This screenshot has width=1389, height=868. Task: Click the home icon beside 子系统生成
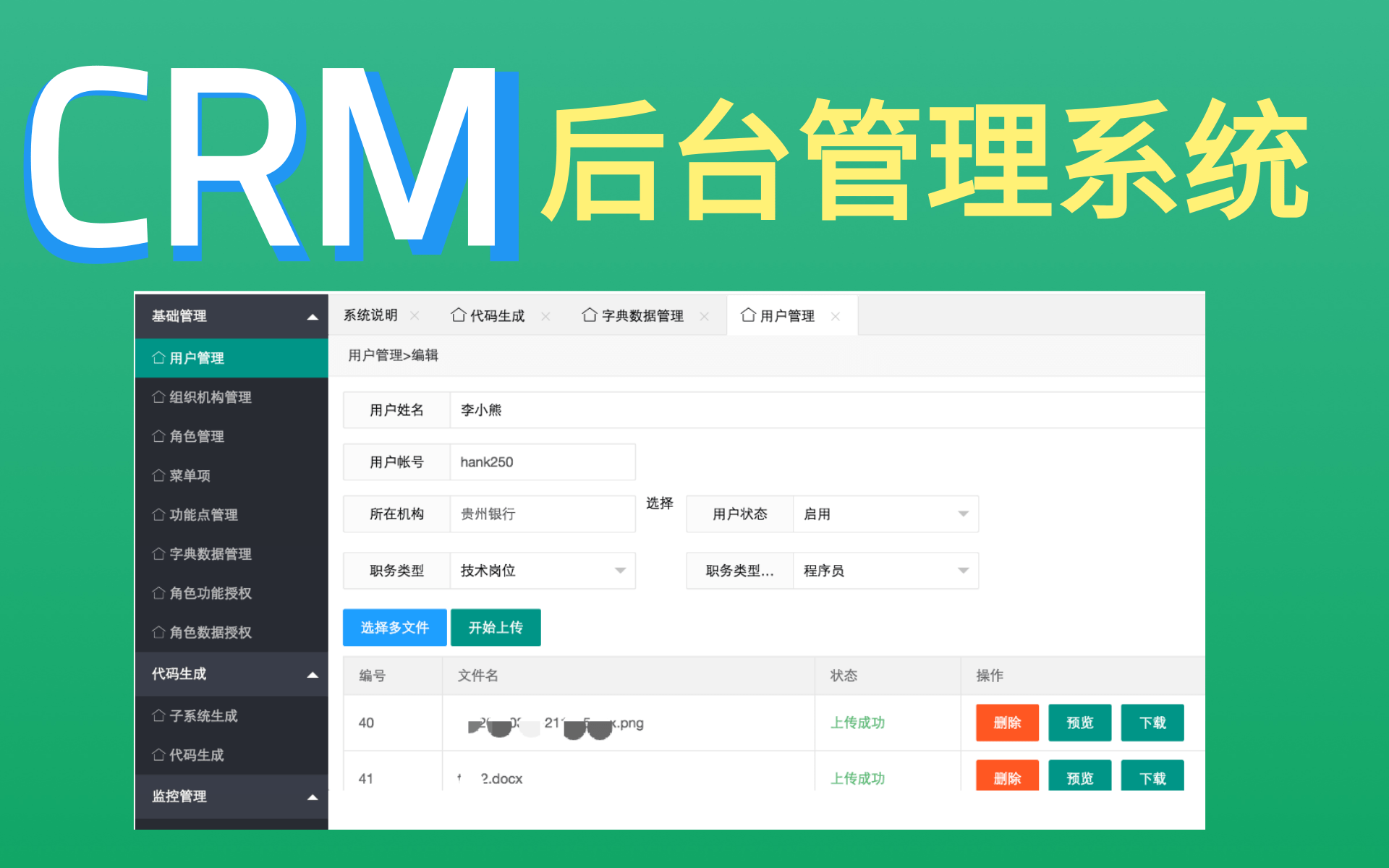click(x=158, y=715)
